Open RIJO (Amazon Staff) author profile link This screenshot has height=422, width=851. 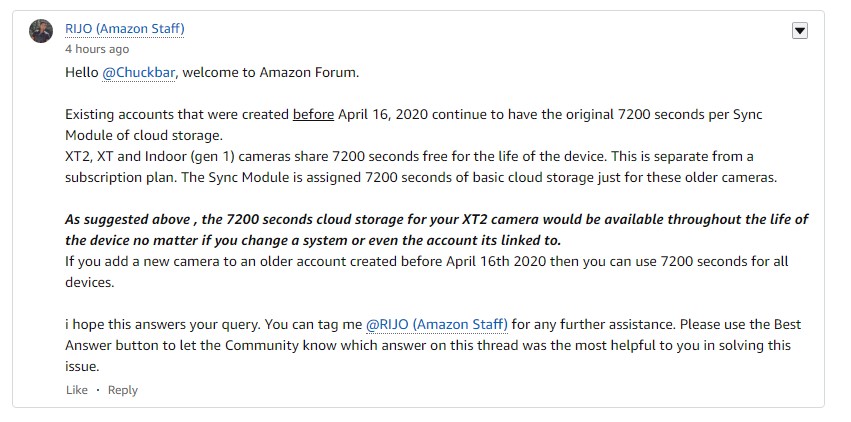(124, 29)
